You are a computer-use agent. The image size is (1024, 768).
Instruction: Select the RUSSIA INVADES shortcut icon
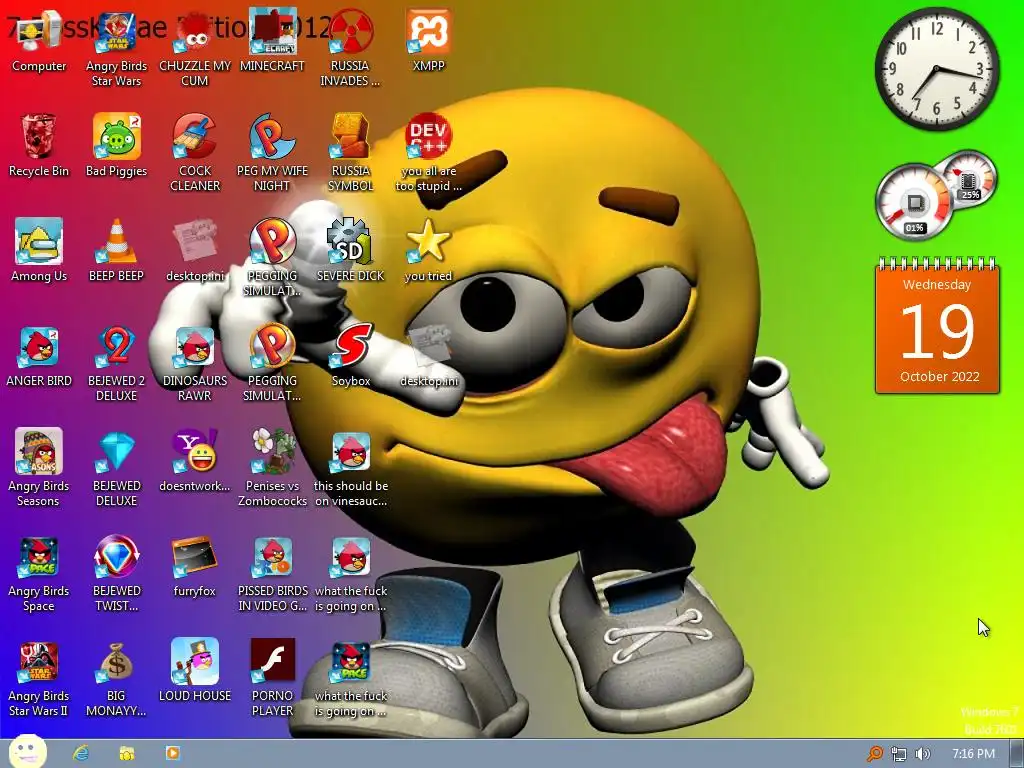[x=350, y=49]
